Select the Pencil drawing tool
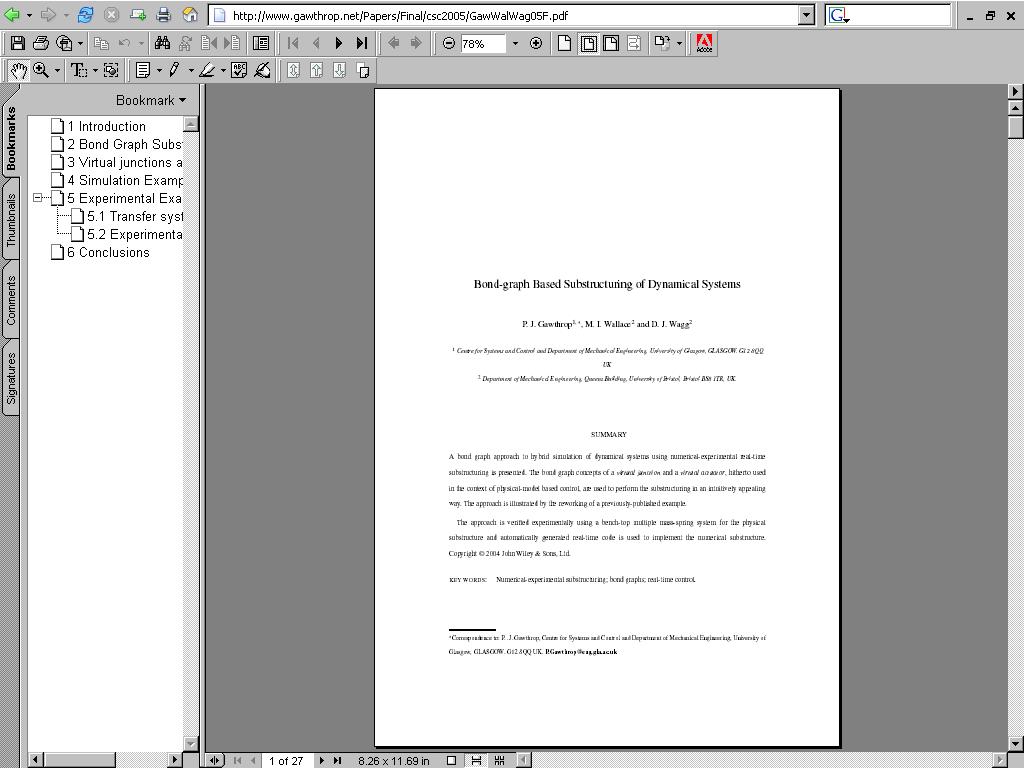The height and width of the screenshot is (768, 1024). [x=174, y=70]
